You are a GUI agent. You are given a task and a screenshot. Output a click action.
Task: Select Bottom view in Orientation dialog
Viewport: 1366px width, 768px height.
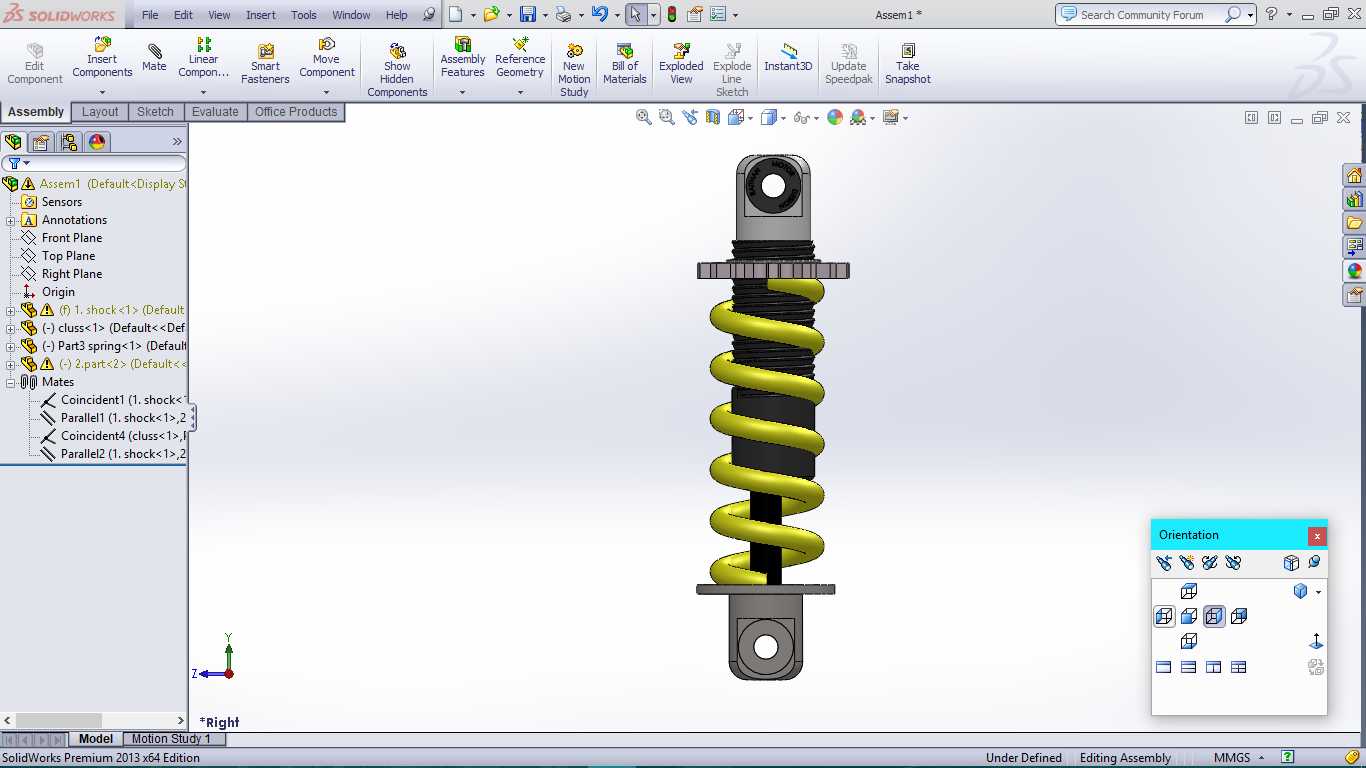tap(1189, 641)
